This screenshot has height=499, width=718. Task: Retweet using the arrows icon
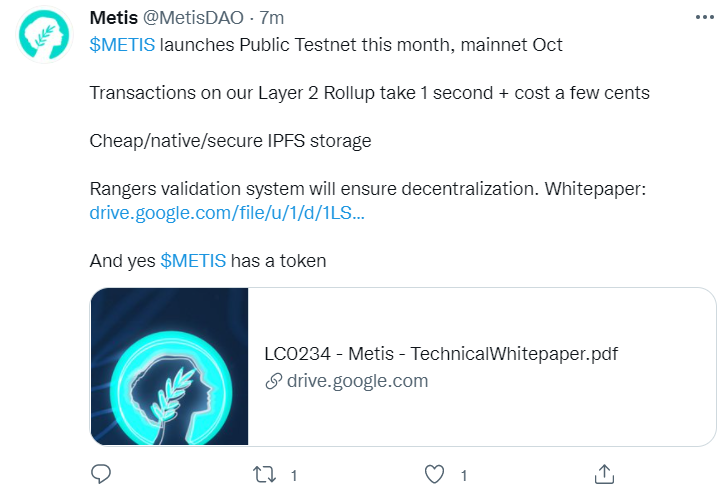click(x=265, y=475)
